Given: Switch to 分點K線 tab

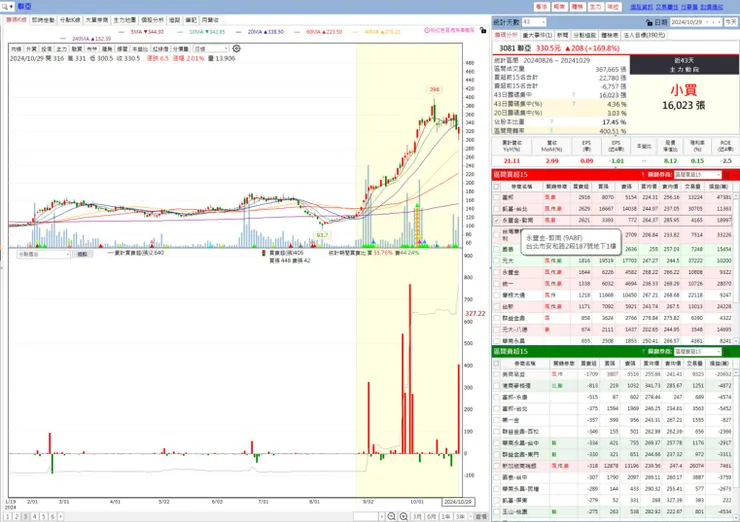Looking at the screenshot, I should point(70,20).
